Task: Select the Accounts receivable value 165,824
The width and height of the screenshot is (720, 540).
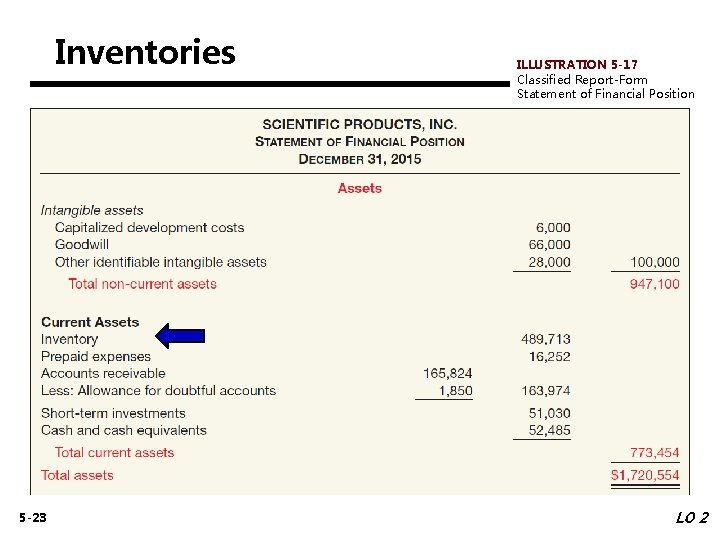Action: pyautogui.click(x=448, y=373)
